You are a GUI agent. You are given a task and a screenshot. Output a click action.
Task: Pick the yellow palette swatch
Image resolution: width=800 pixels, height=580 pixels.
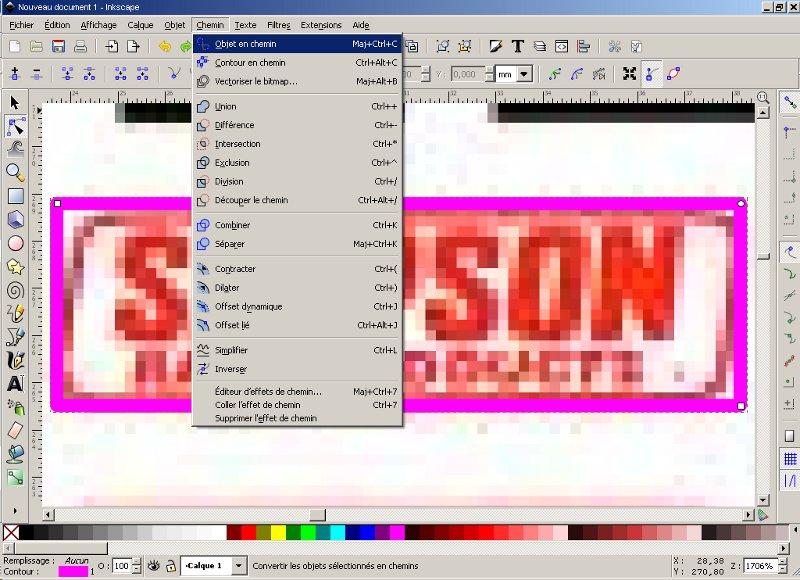278,533
